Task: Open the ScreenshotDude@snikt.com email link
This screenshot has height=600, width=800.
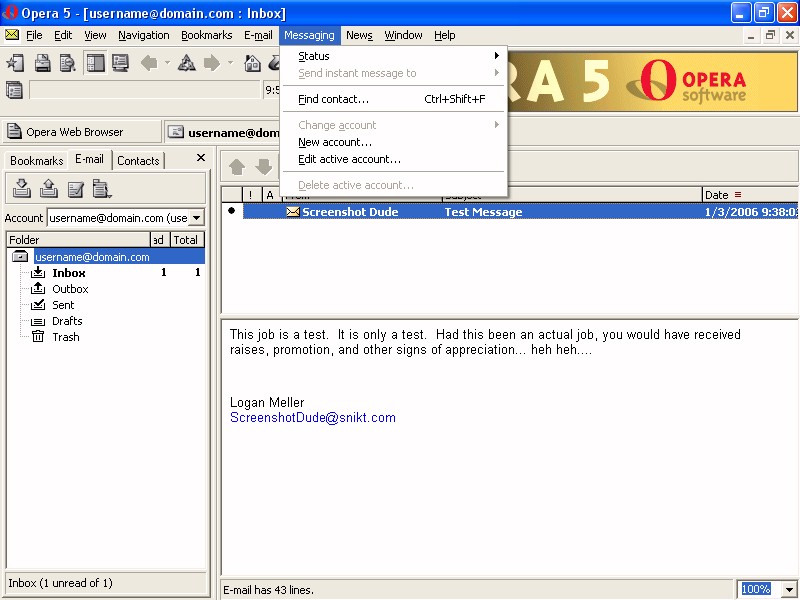Action: click(x=313, y=417)
